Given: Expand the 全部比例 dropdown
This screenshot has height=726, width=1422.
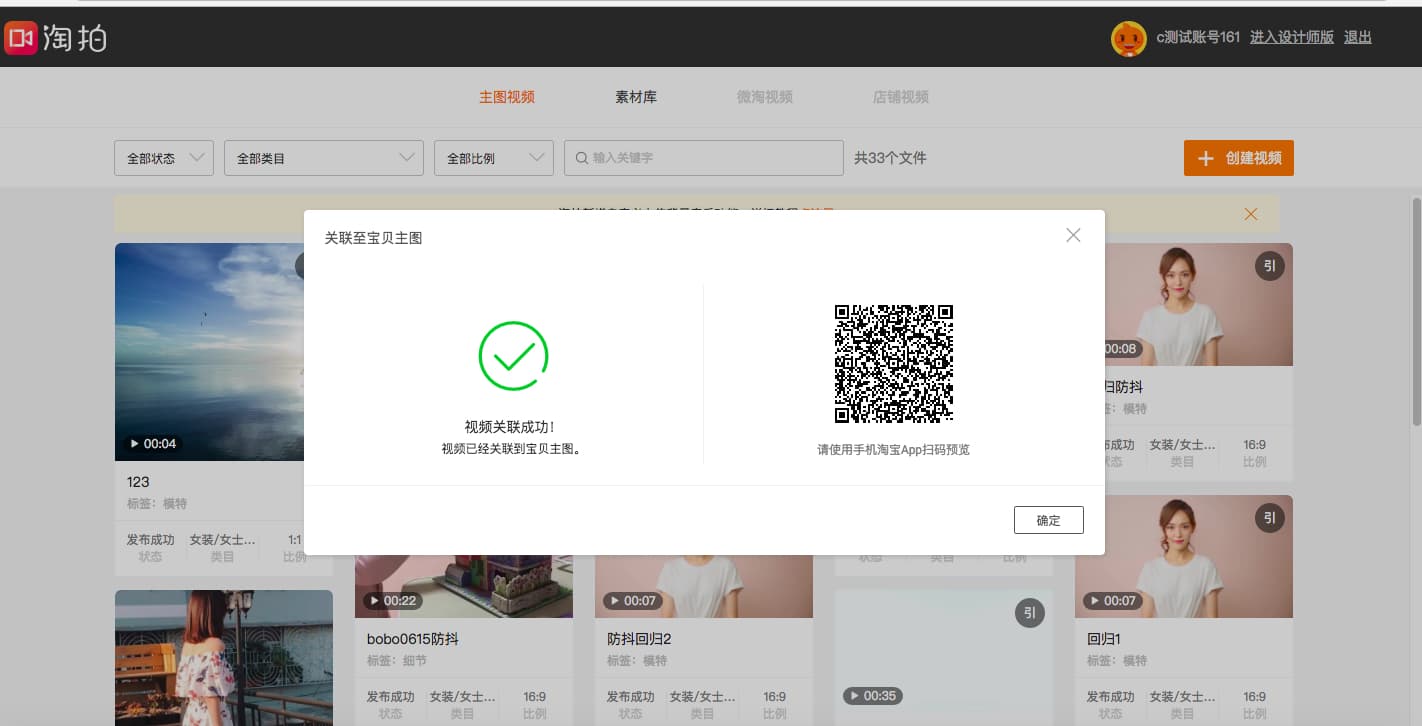Looking at the screenshot, I should [494, 158].
